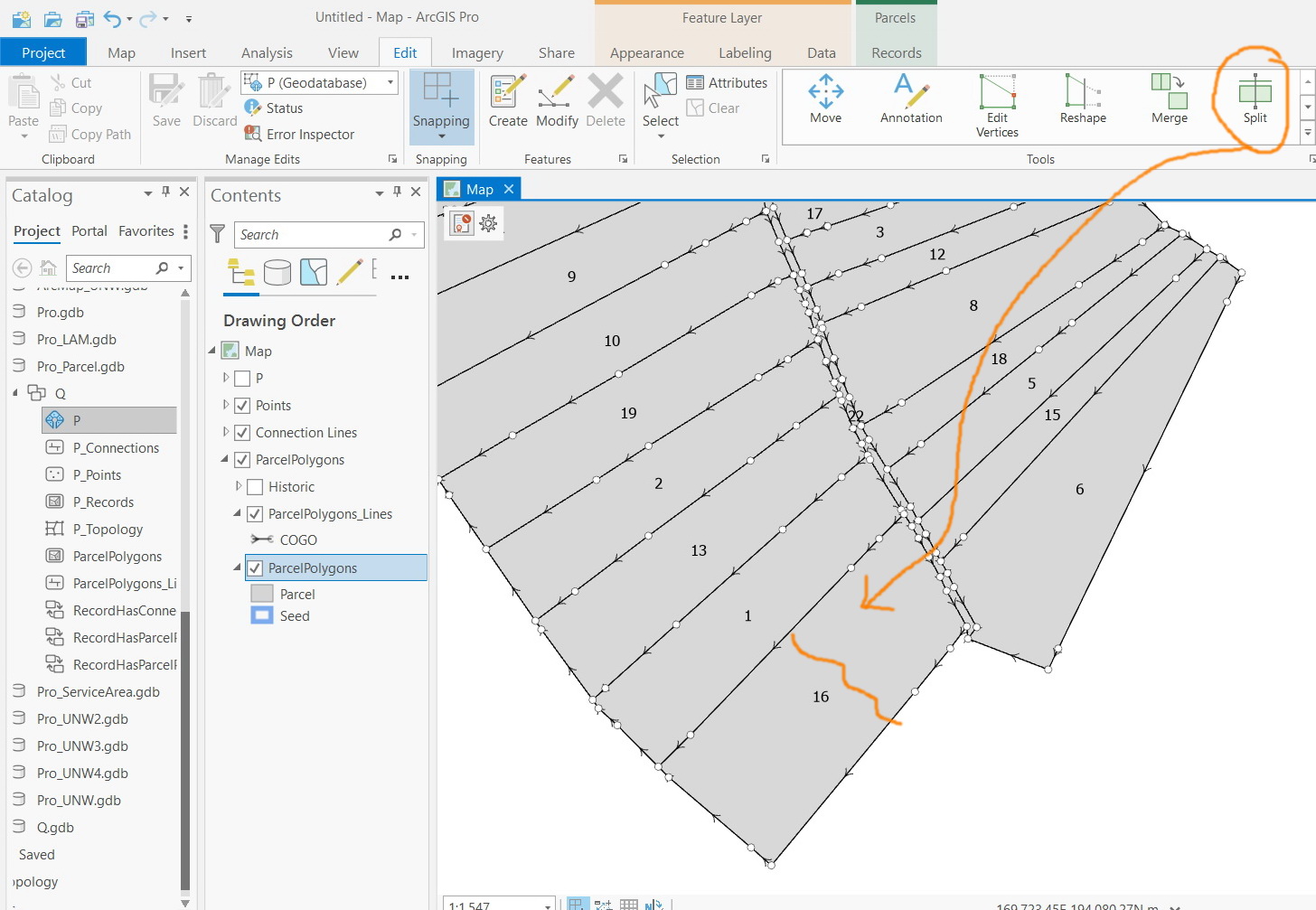Click the undo arrow in quick access toolbar

pyautogui.click(x=111, y=18)
